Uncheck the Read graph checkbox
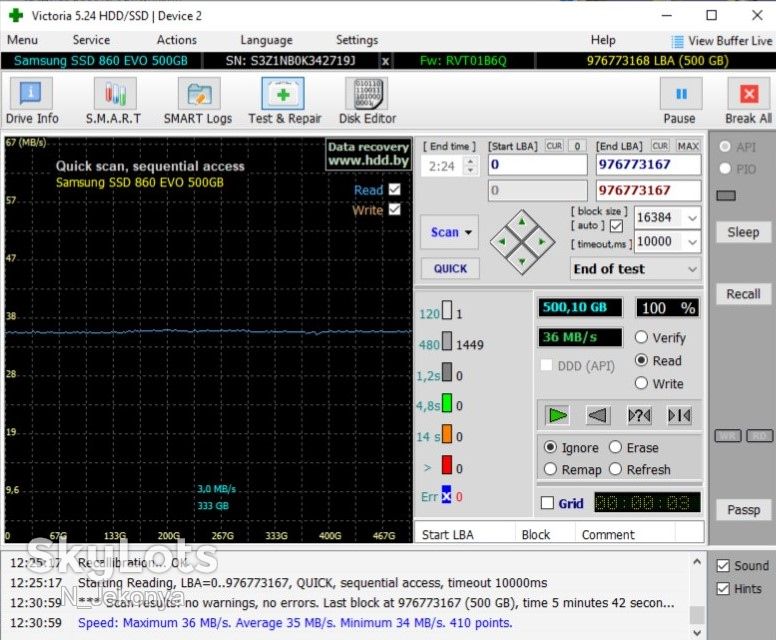This screenshot has height=640, width=776. pyautogui.click(x=394, y=190)
